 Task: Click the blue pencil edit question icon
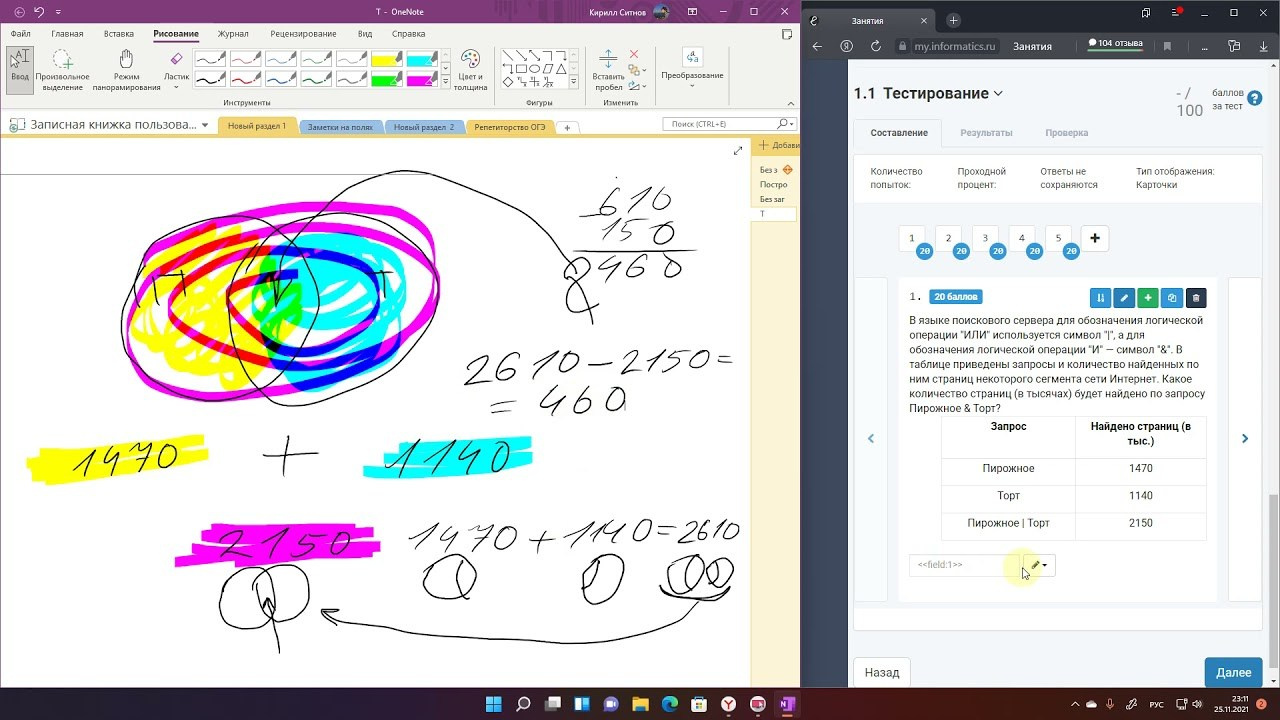pyautogui.click(x=1124, y=297)
